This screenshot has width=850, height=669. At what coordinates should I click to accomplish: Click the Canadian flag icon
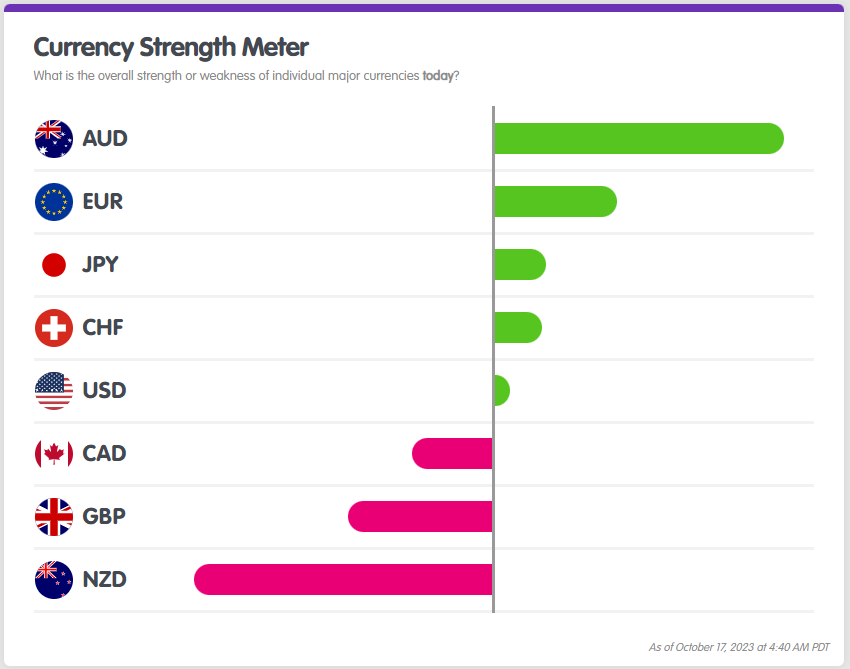click(x=54, y=454)
